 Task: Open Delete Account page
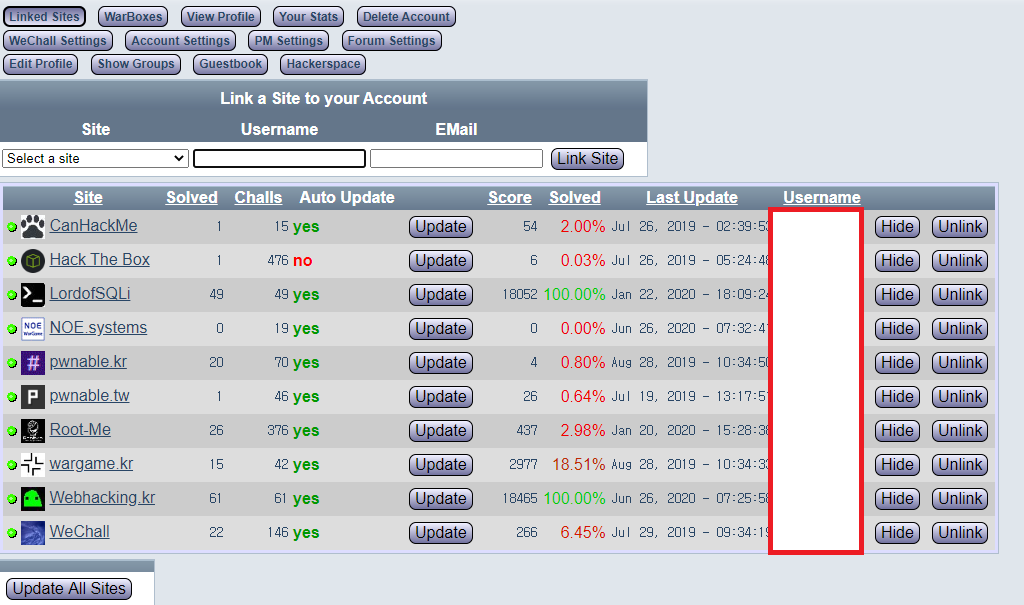coord(406,16)
